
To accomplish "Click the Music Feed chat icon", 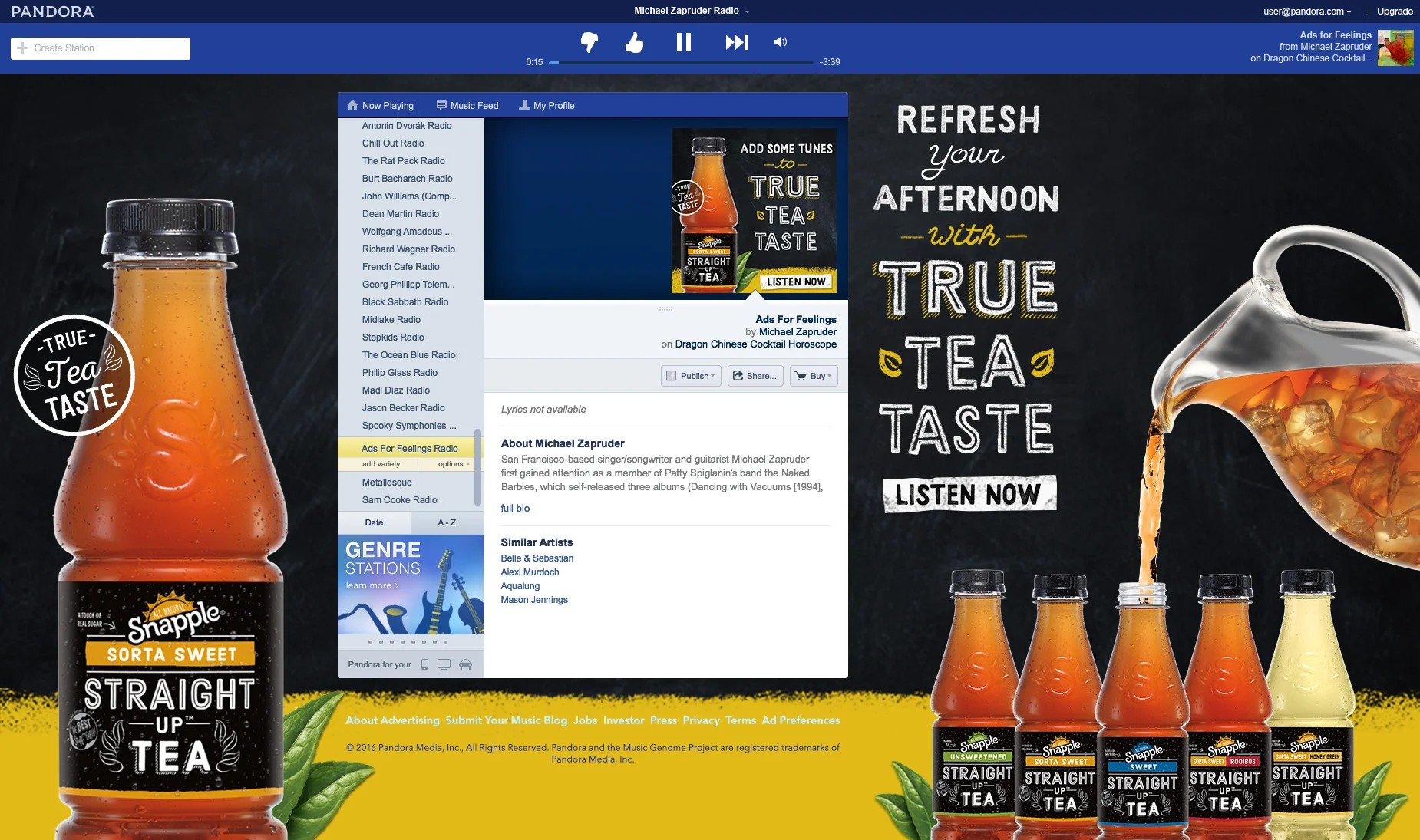I will coord(441,105).
